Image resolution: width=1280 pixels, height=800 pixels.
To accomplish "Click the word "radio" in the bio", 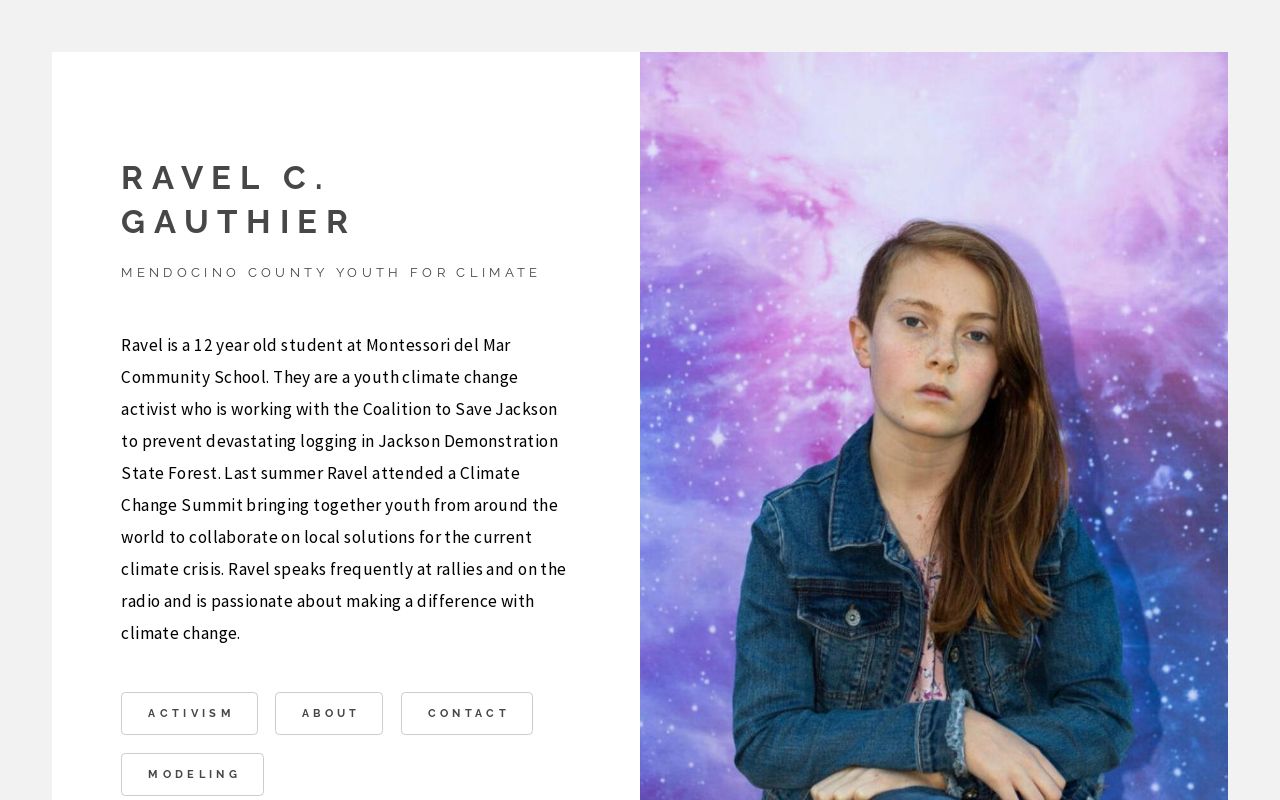I will pos(140,601).
